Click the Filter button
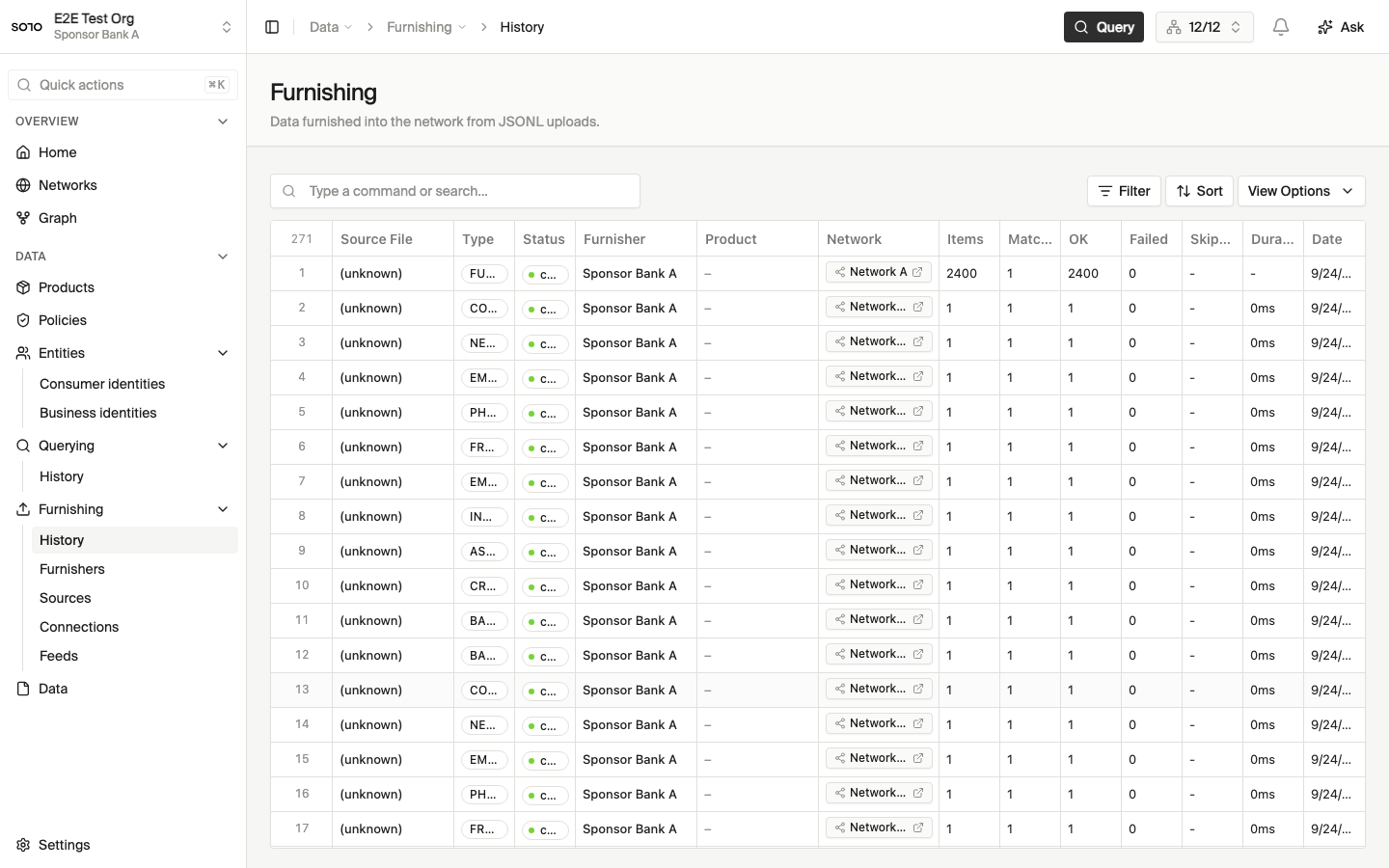This screenshot has width=1389, height=868. point(1124,191)
